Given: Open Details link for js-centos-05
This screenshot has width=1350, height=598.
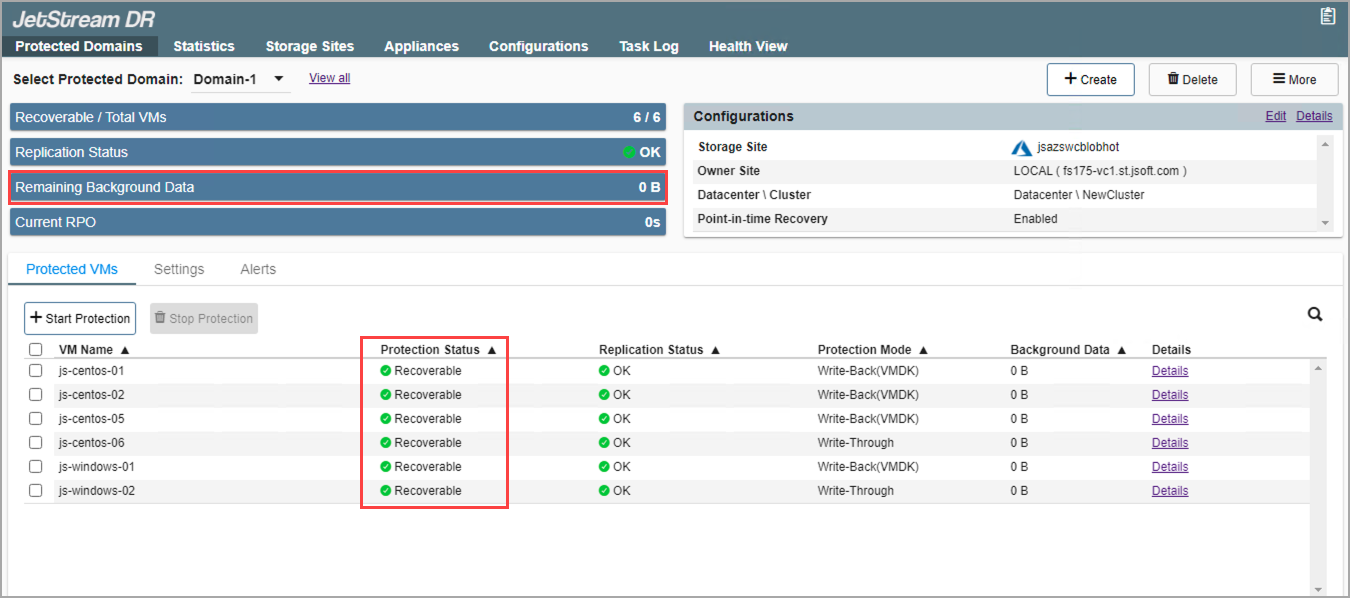Looking at the screenshot, I should 1169,419.
